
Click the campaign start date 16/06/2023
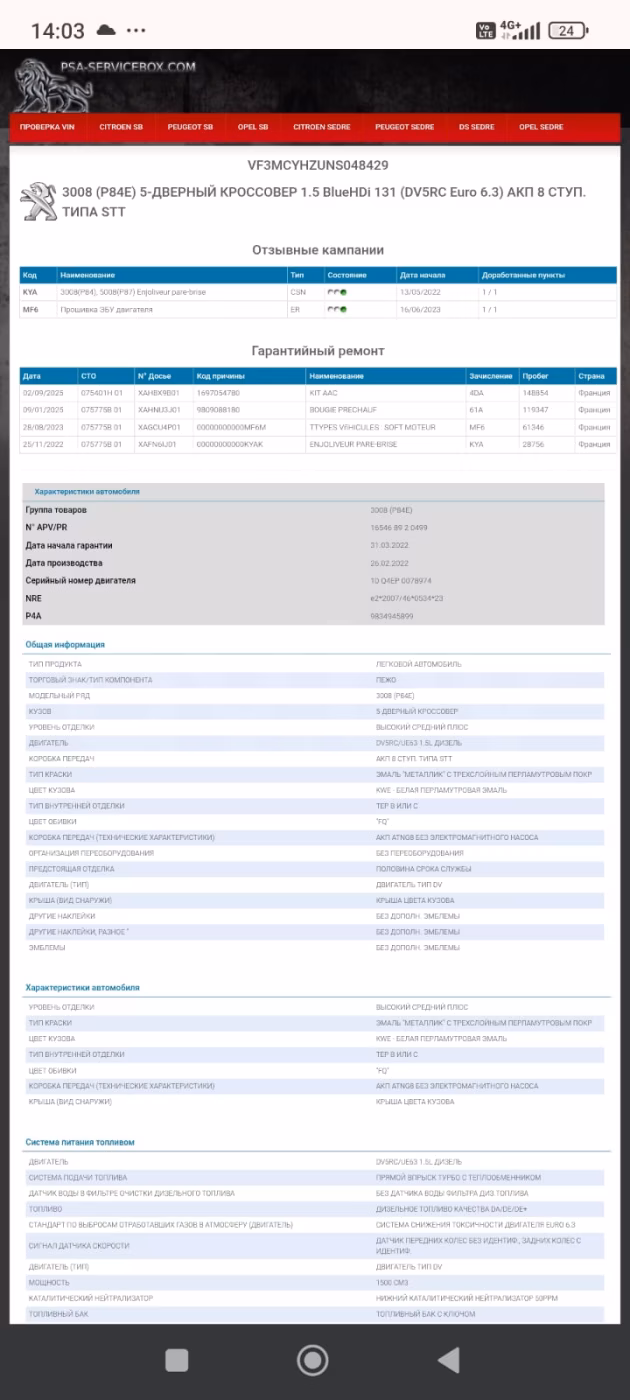pyautogui.click(x=420, y=309)
